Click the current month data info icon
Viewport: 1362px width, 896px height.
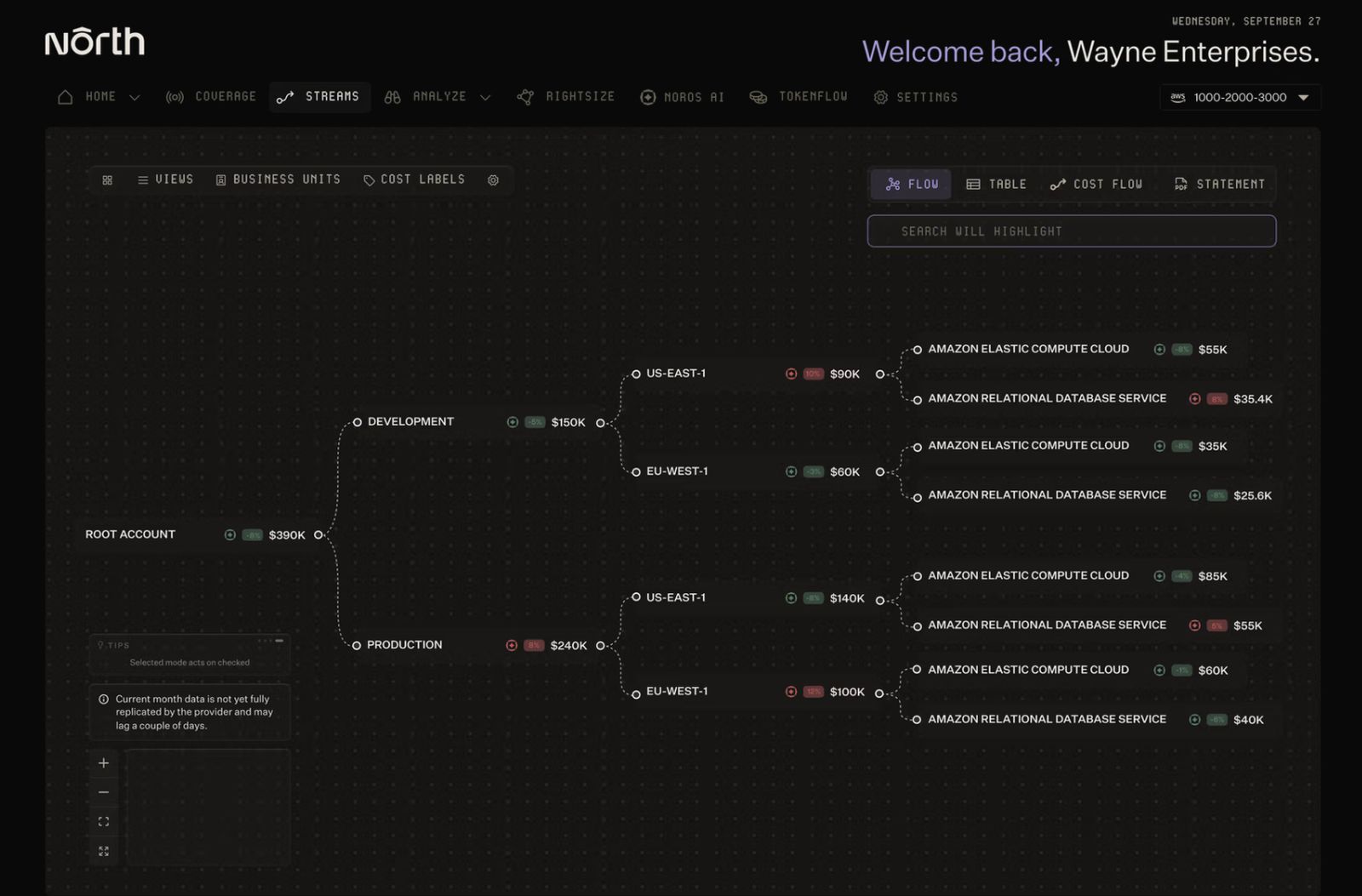tap(104, 699)
